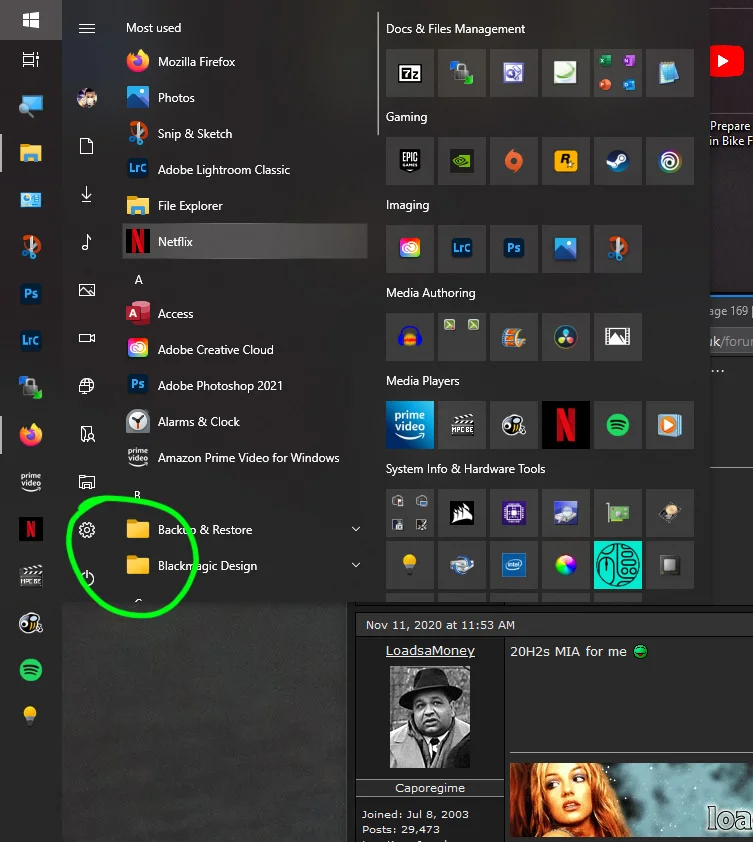This screenshot has width=753, height=842.
Task: Open the Snip & Sketch tile under Imaging
Action: (618, 249)
